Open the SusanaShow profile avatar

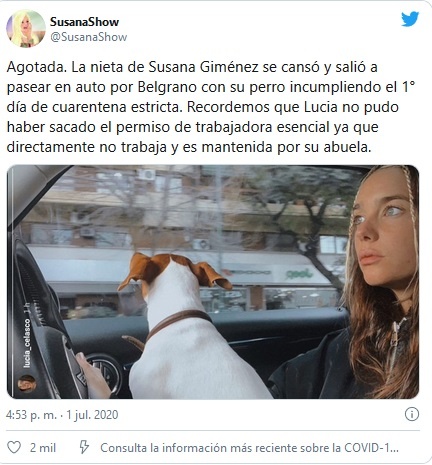pos(26,28)
